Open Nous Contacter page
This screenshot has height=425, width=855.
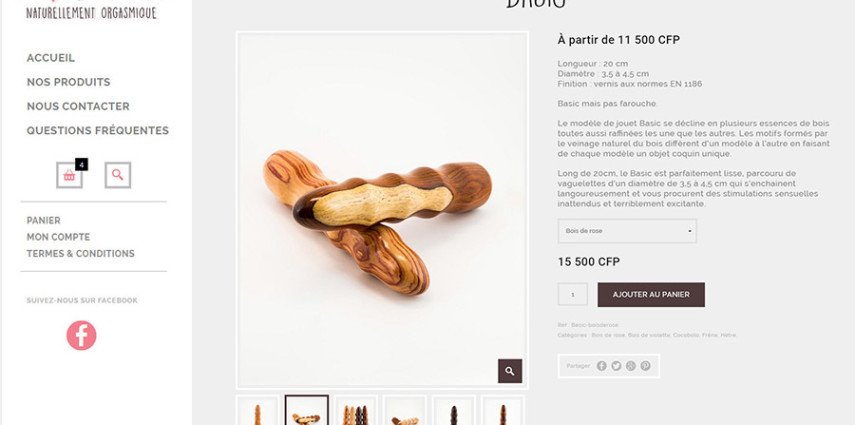(x=78, y=106)
